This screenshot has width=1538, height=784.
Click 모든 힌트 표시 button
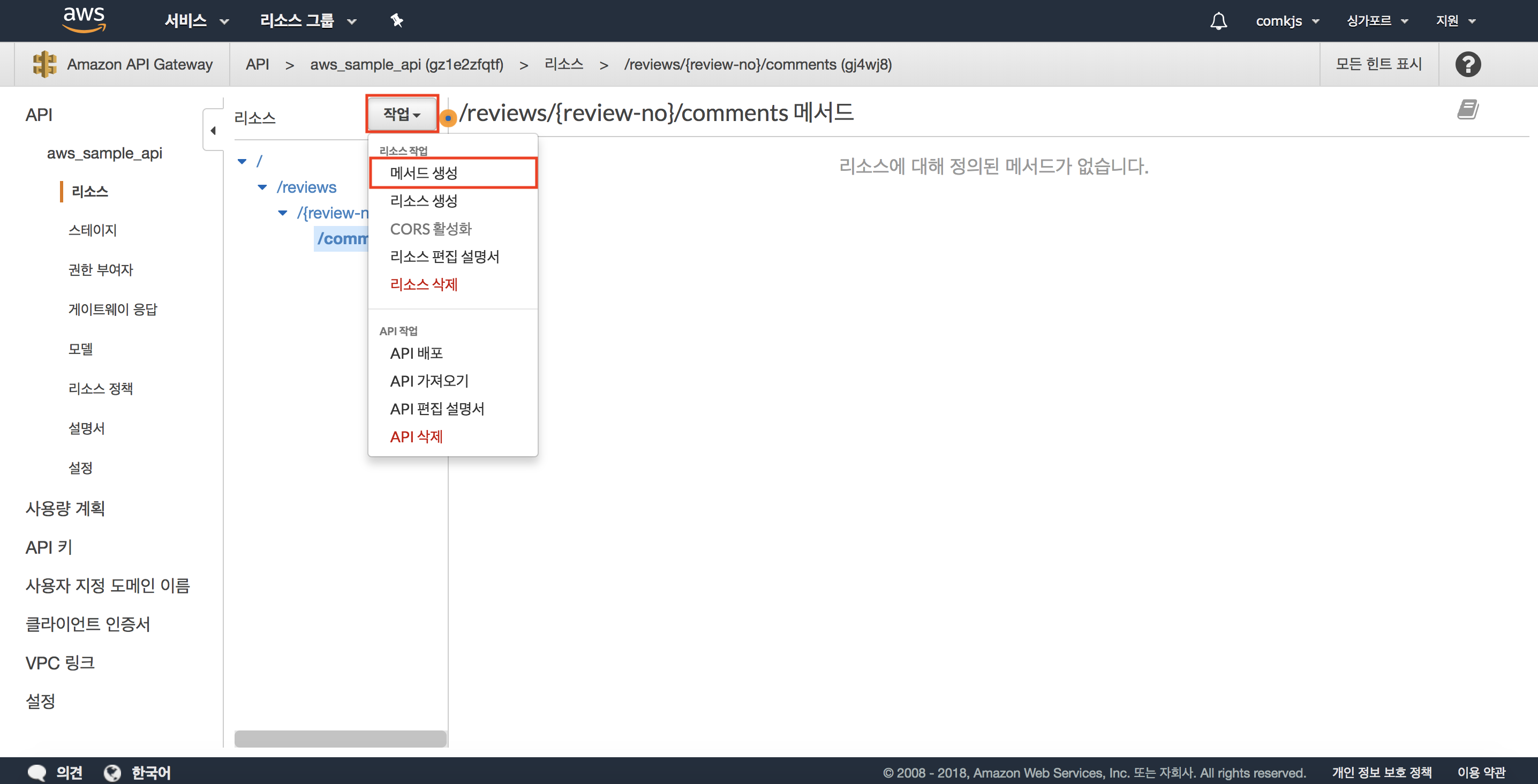tap(1378, 64)
